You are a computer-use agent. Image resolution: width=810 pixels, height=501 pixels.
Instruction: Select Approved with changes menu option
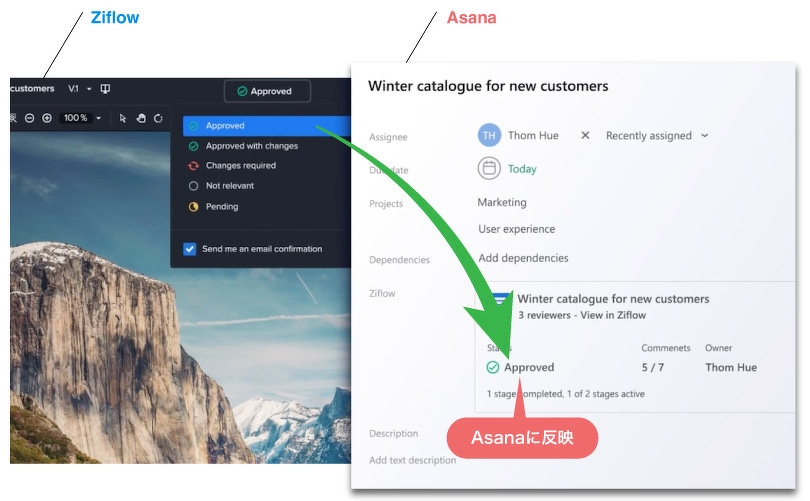[x=243, y=146]
